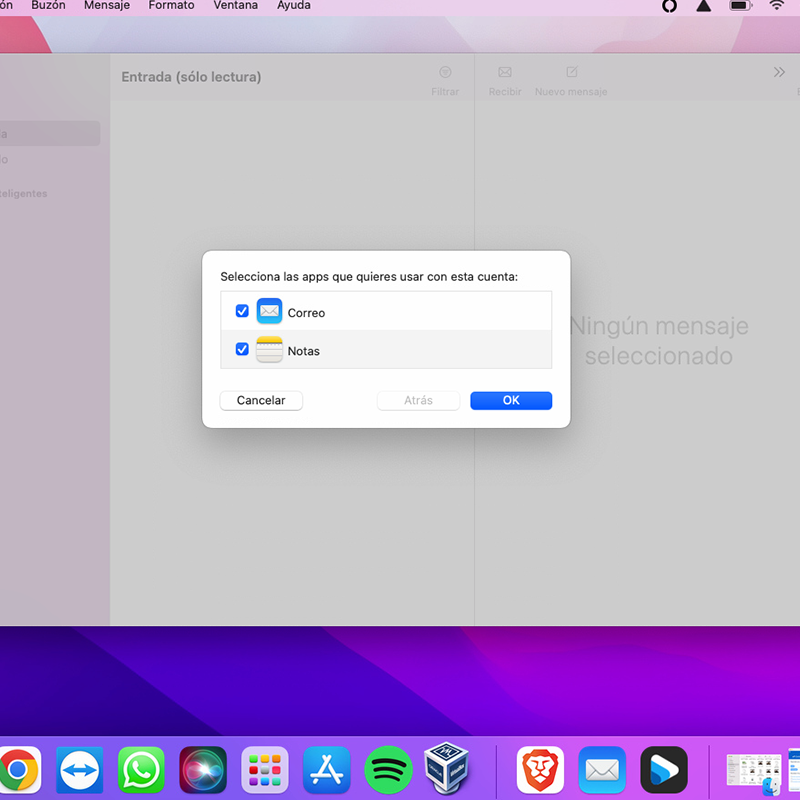Launch Spotify from the Dock
Viewport: 800px width, 800px height.
[389, 770]
